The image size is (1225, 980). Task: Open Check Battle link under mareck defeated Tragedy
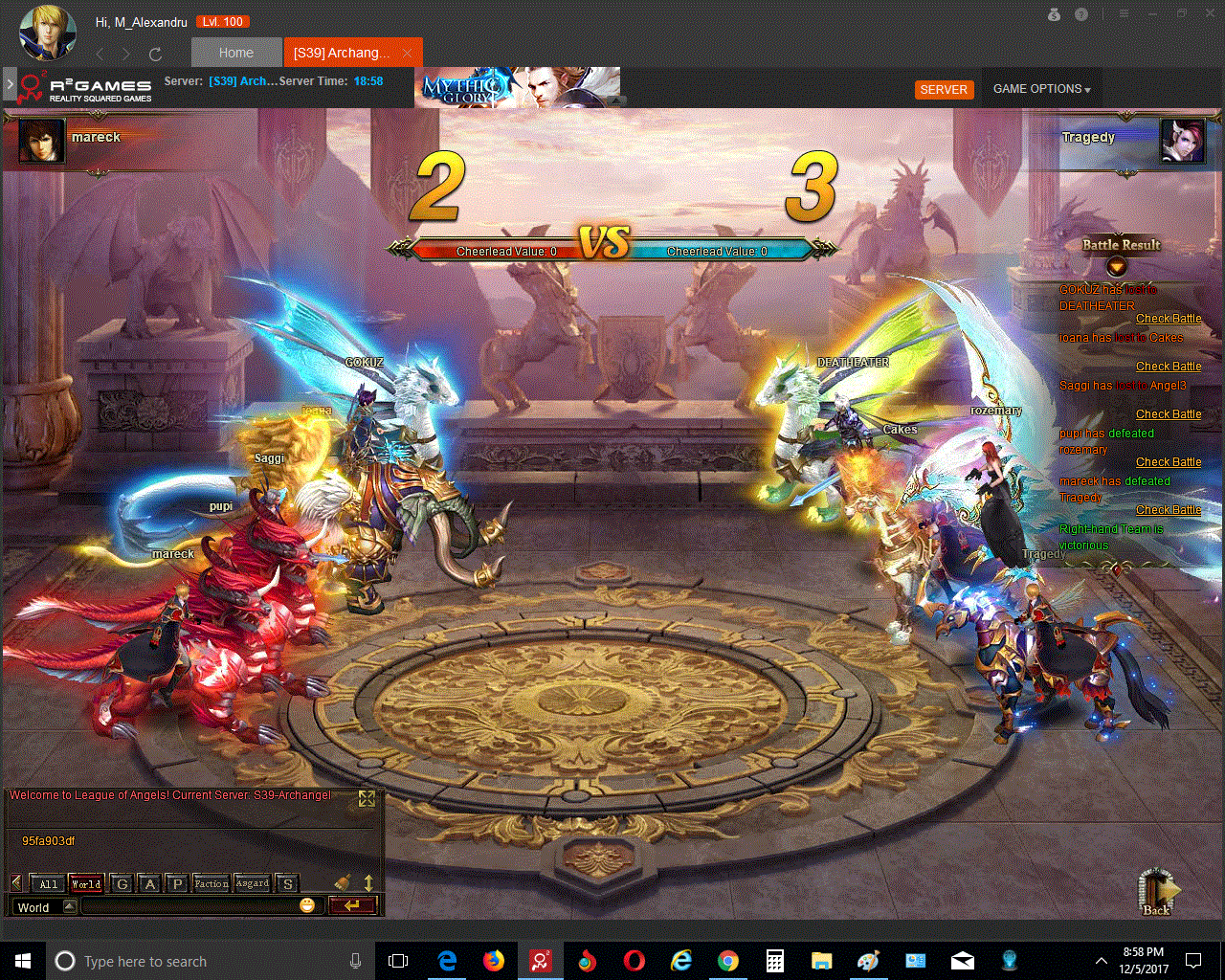click(1168, 510)
